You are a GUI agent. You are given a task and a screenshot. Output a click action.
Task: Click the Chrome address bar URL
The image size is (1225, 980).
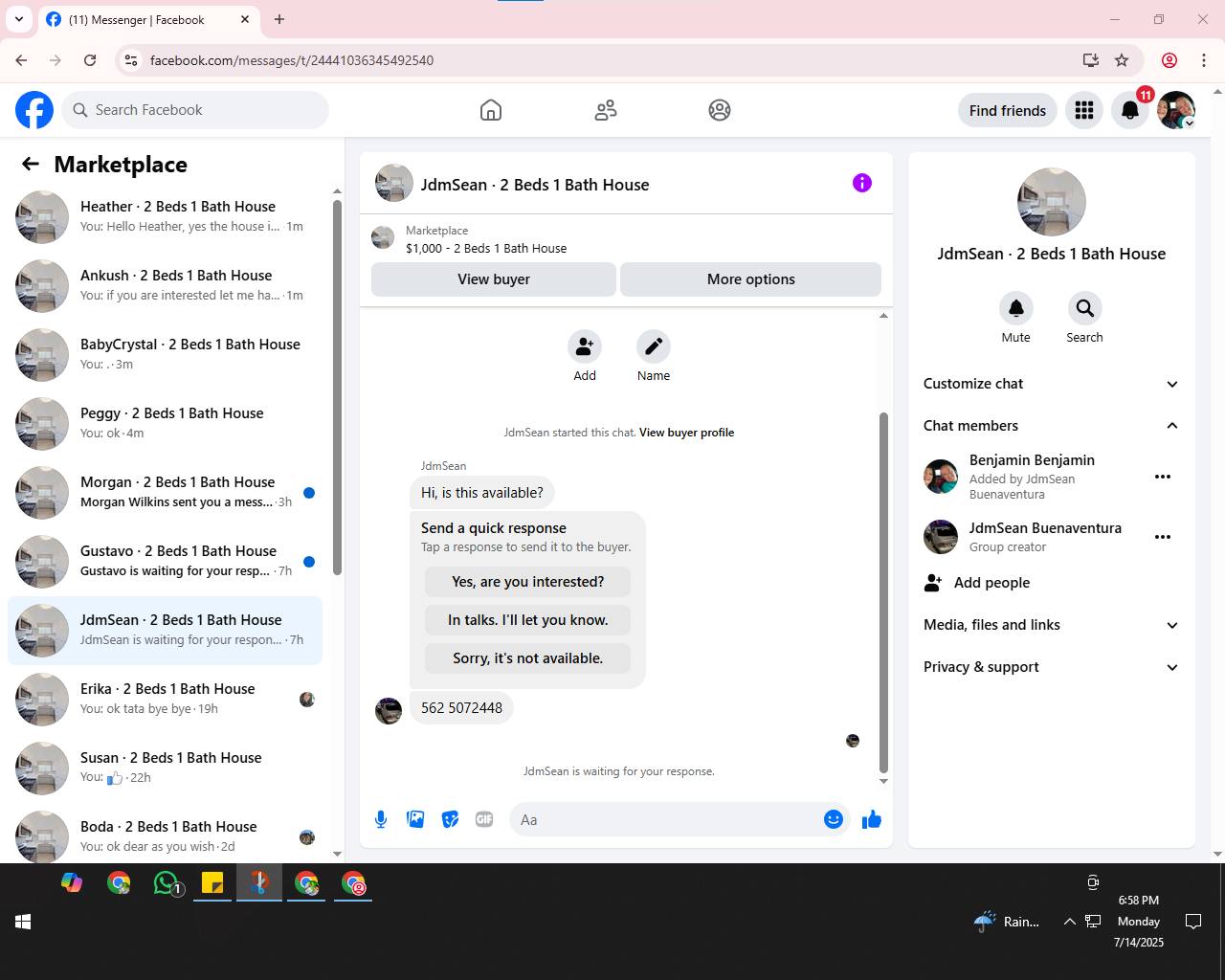coord(292,60)
